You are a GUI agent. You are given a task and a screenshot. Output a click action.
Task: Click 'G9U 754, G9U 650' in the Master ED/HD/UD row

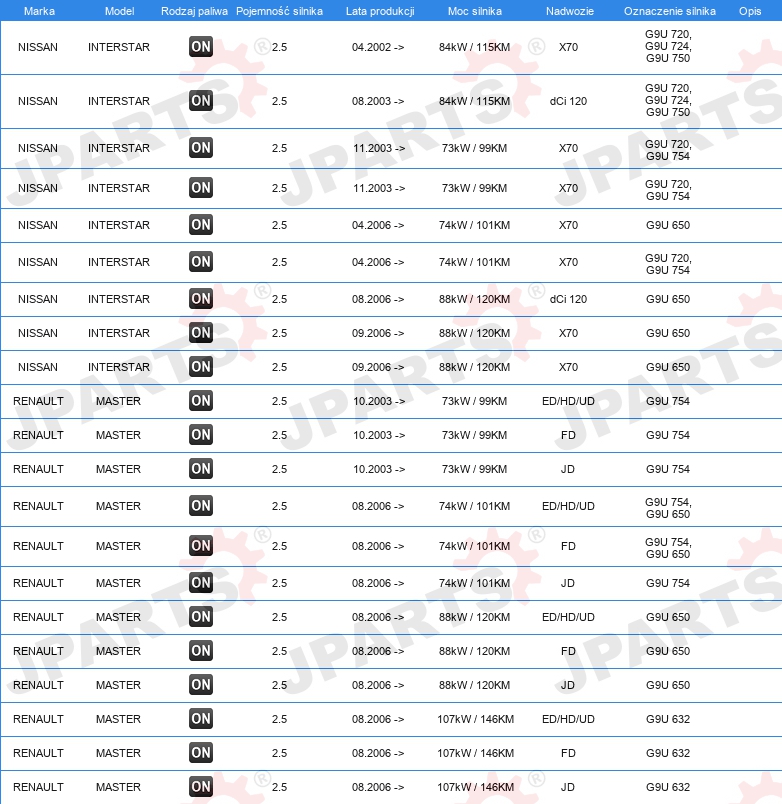[x=668, y=508]
